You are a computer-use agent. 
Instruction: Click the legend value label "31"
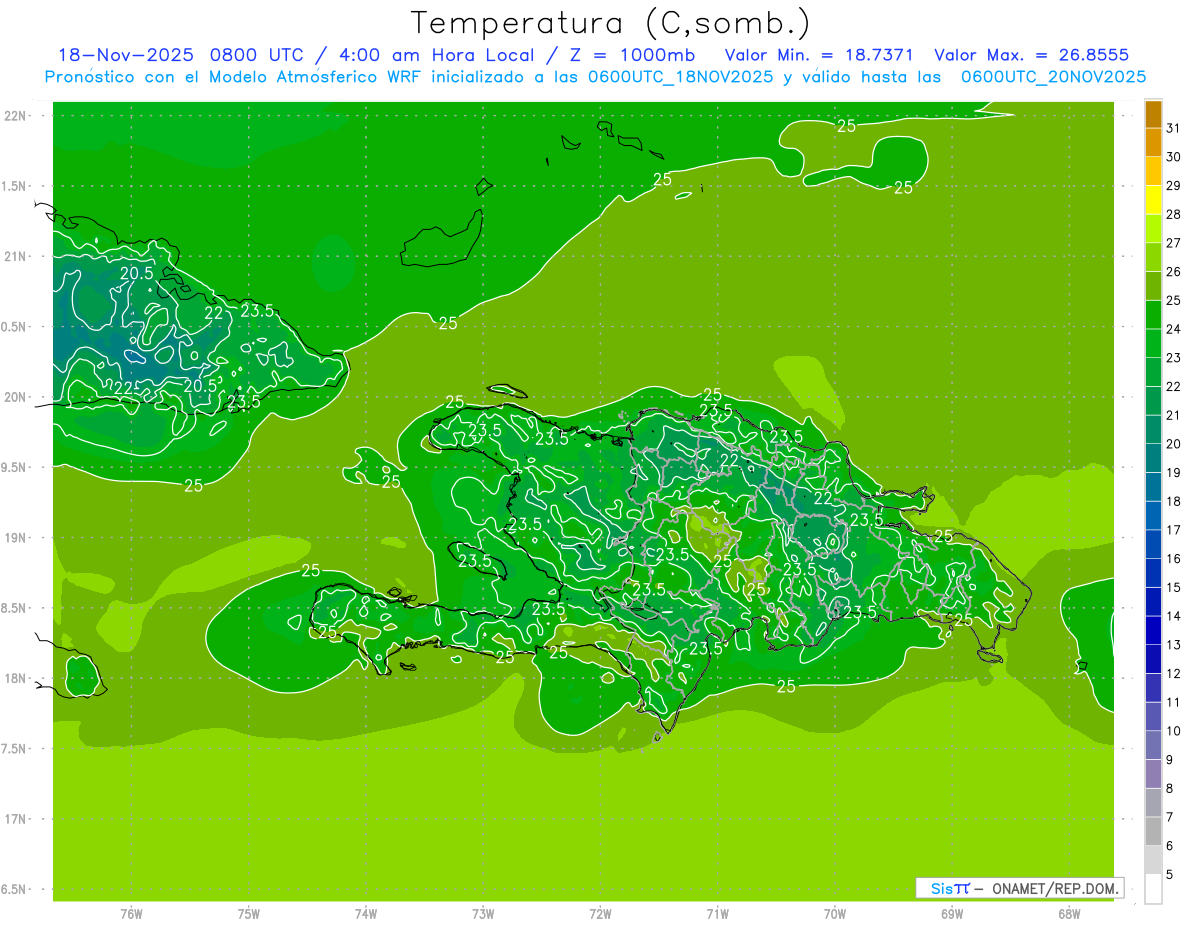1173,128
